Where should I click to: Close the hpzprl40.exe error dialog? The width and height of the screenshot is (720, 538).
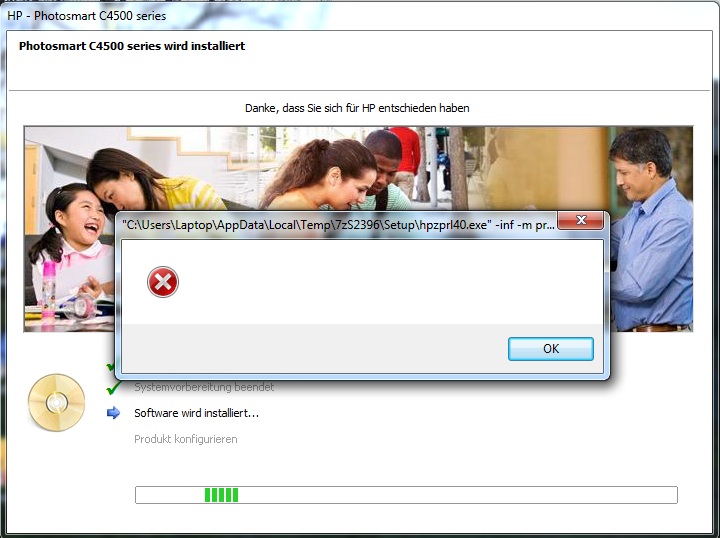click(580, 220)
